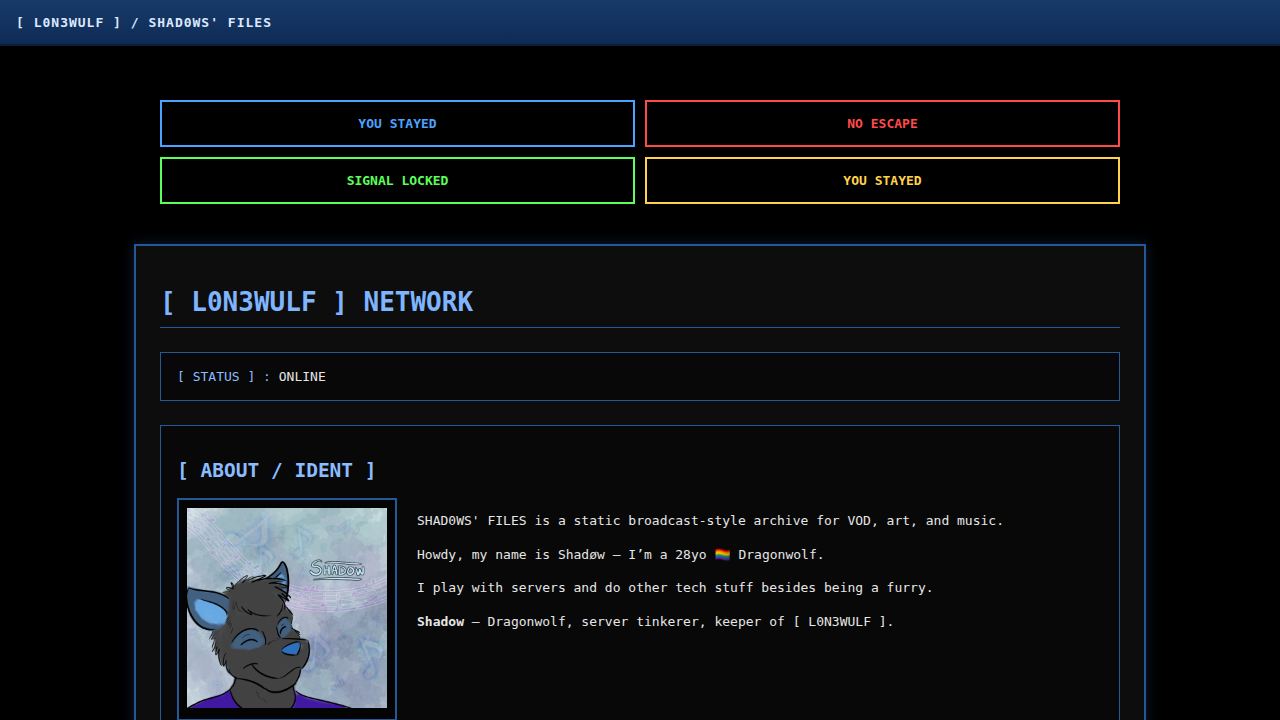Click the [ STATUS ] label
This screenshot has height=720, width=1280.
[x=216, y=377]
